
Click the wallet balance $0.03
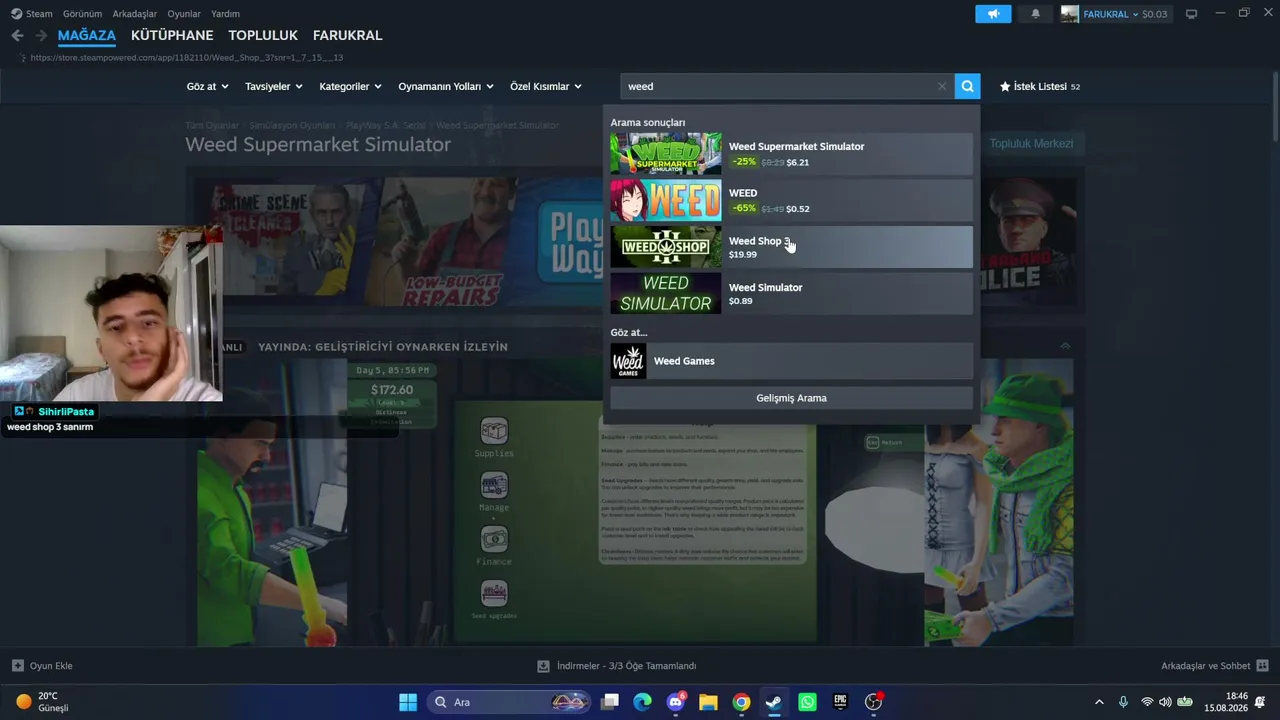(1155, 14)
